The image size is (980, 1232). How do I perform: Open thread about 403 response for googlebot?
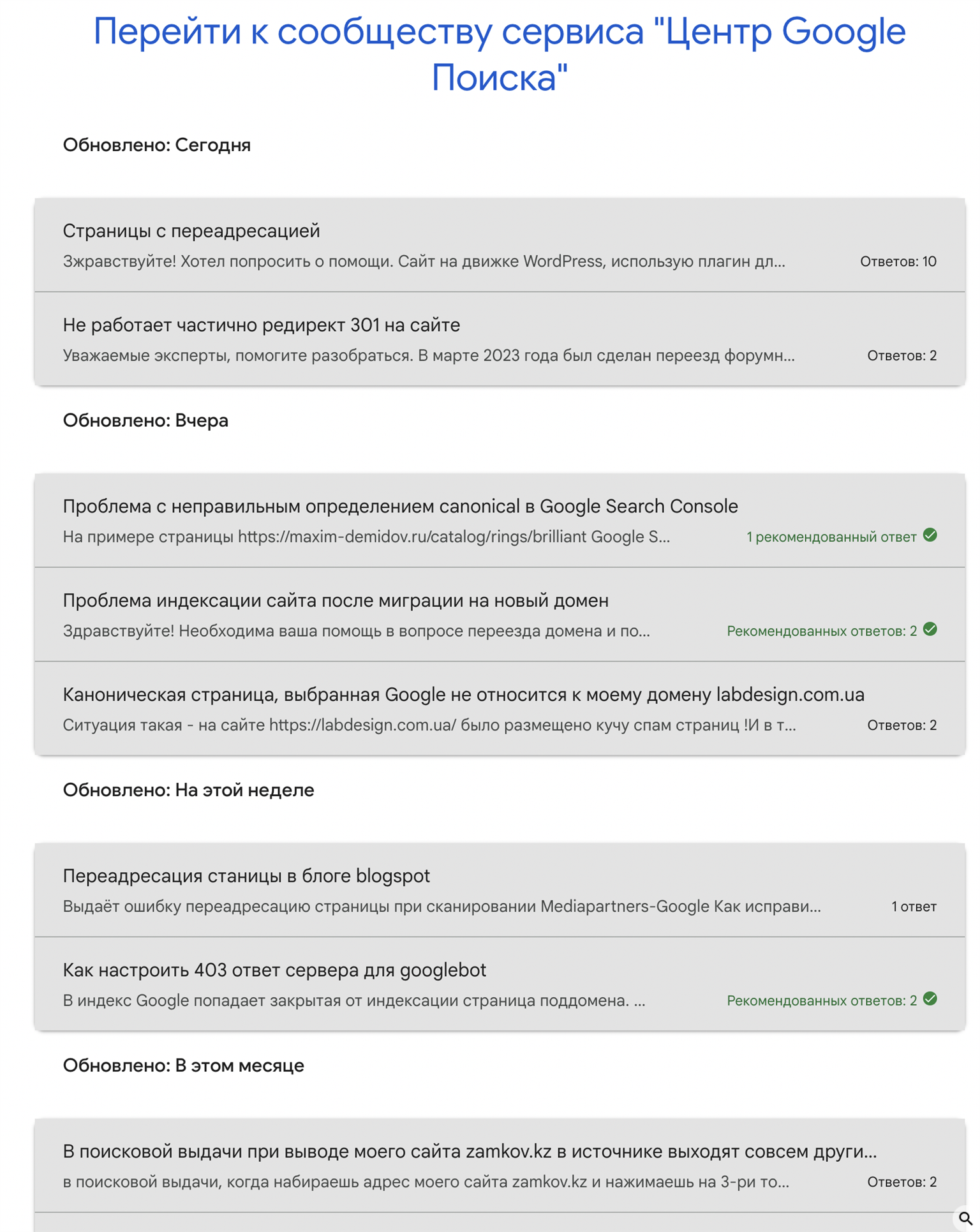coord(500,984)
